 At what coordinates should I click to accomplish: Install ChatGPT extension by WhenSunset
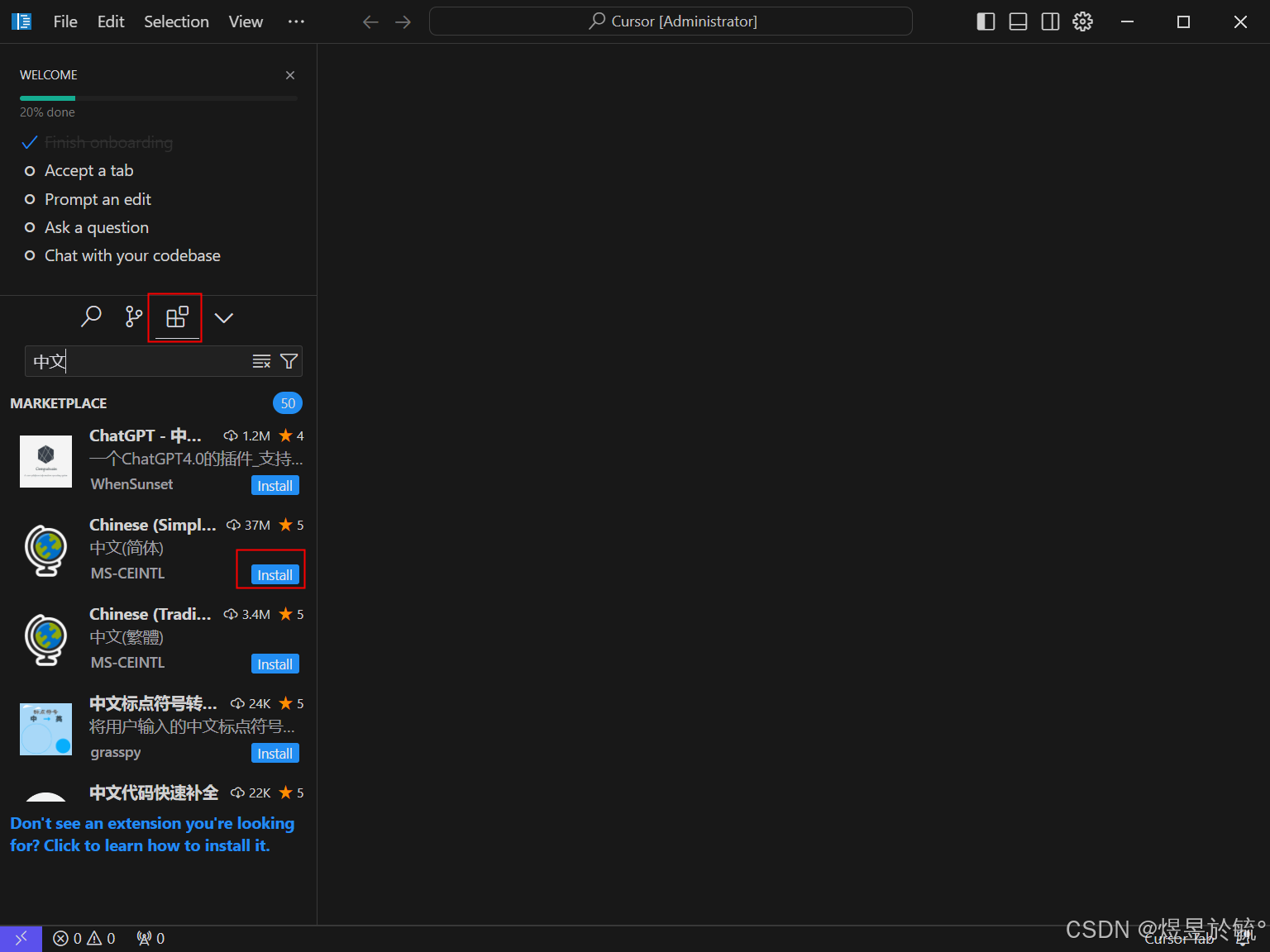click(x=275, y=486)
